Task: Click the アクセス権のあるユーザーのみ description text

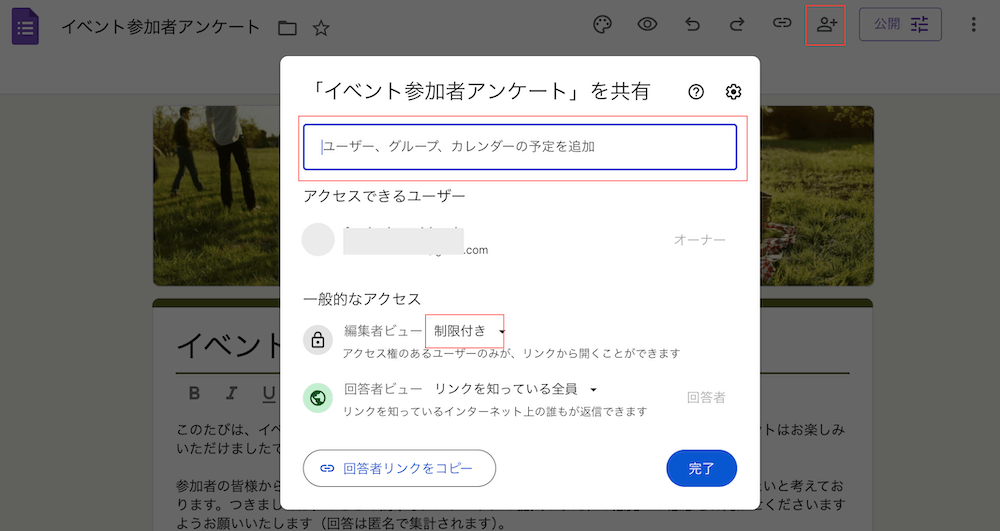Action: 511,353
